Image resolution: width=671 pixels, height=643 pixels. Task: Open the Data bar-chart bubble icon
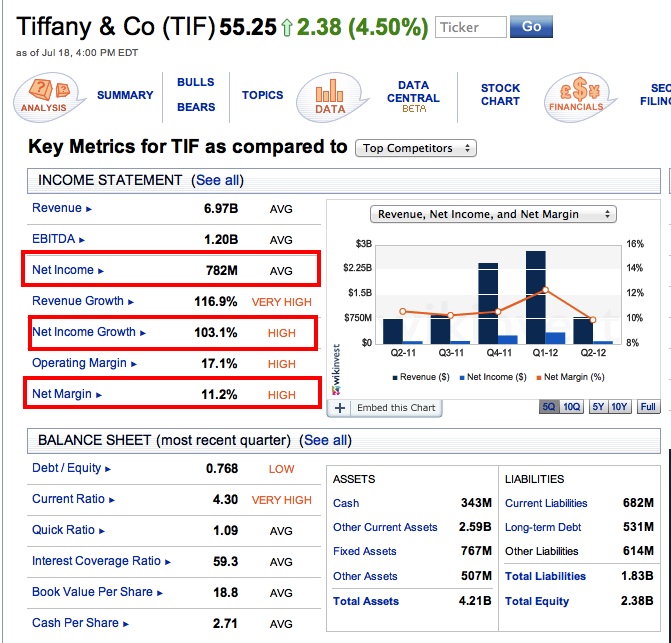pos(331,97)
